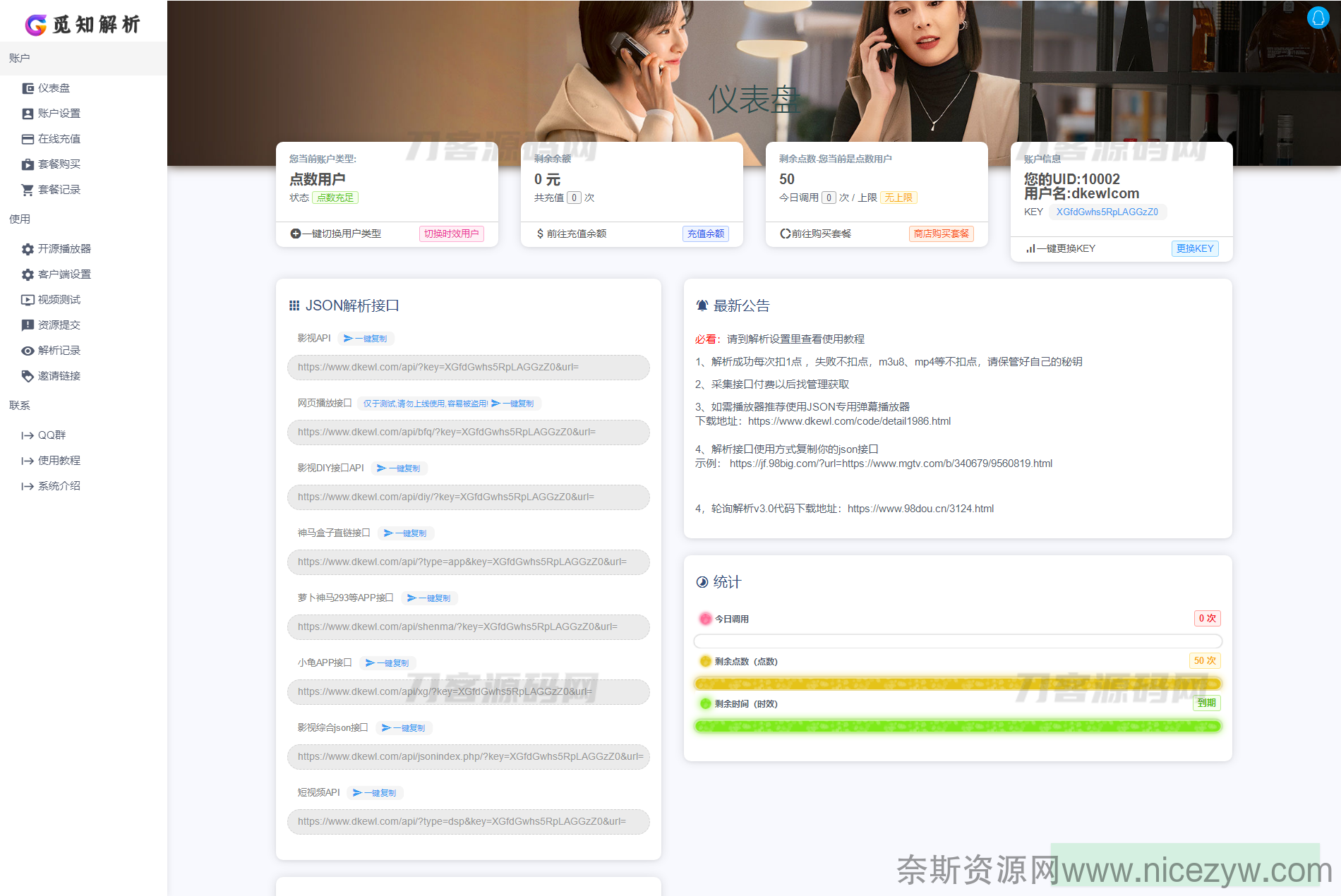Click the 更换KEY button
1341x896 pixels.
click(x=1195, y=248)
